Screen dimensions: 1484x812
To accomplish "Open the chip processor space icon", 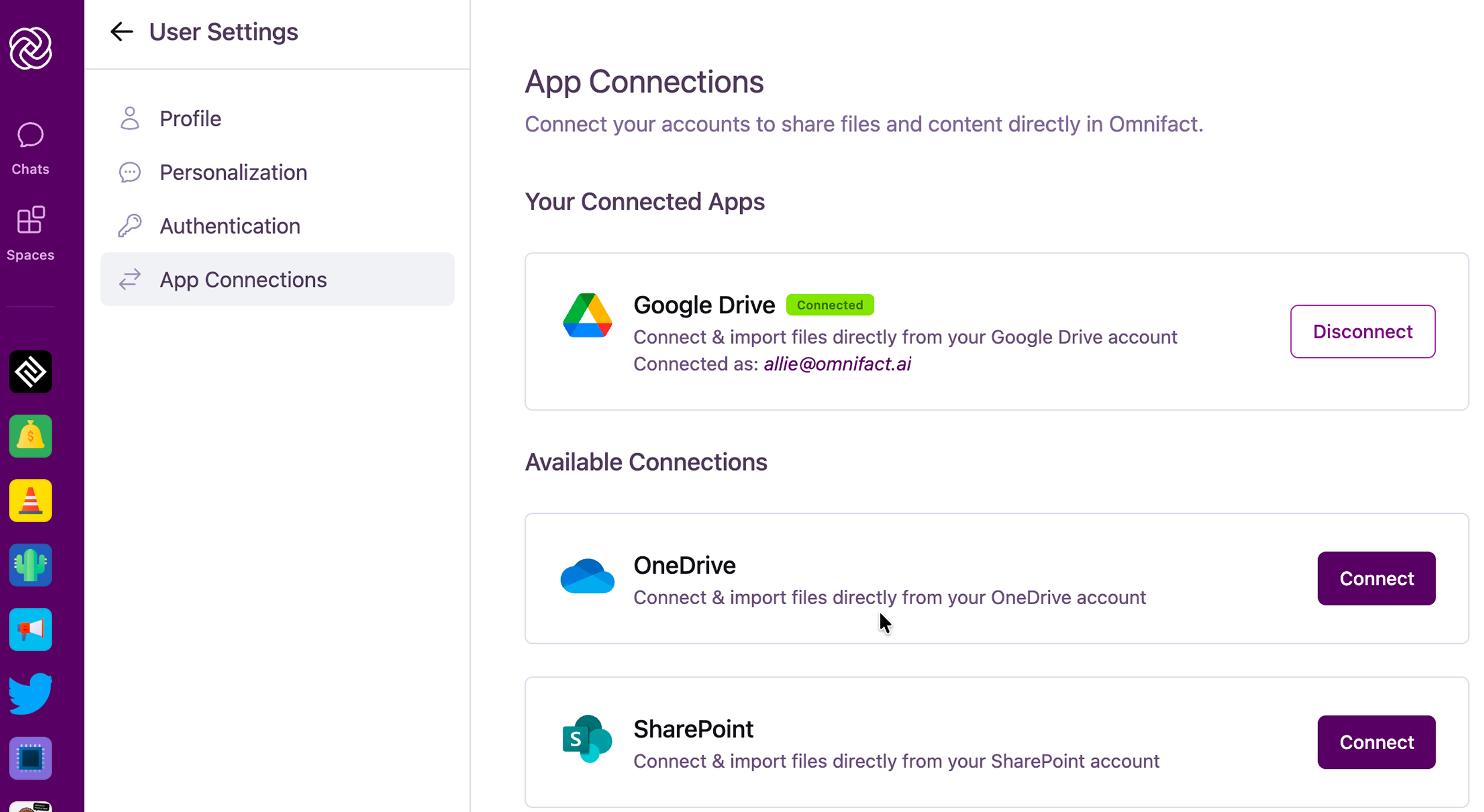I will tap(31, 758).
